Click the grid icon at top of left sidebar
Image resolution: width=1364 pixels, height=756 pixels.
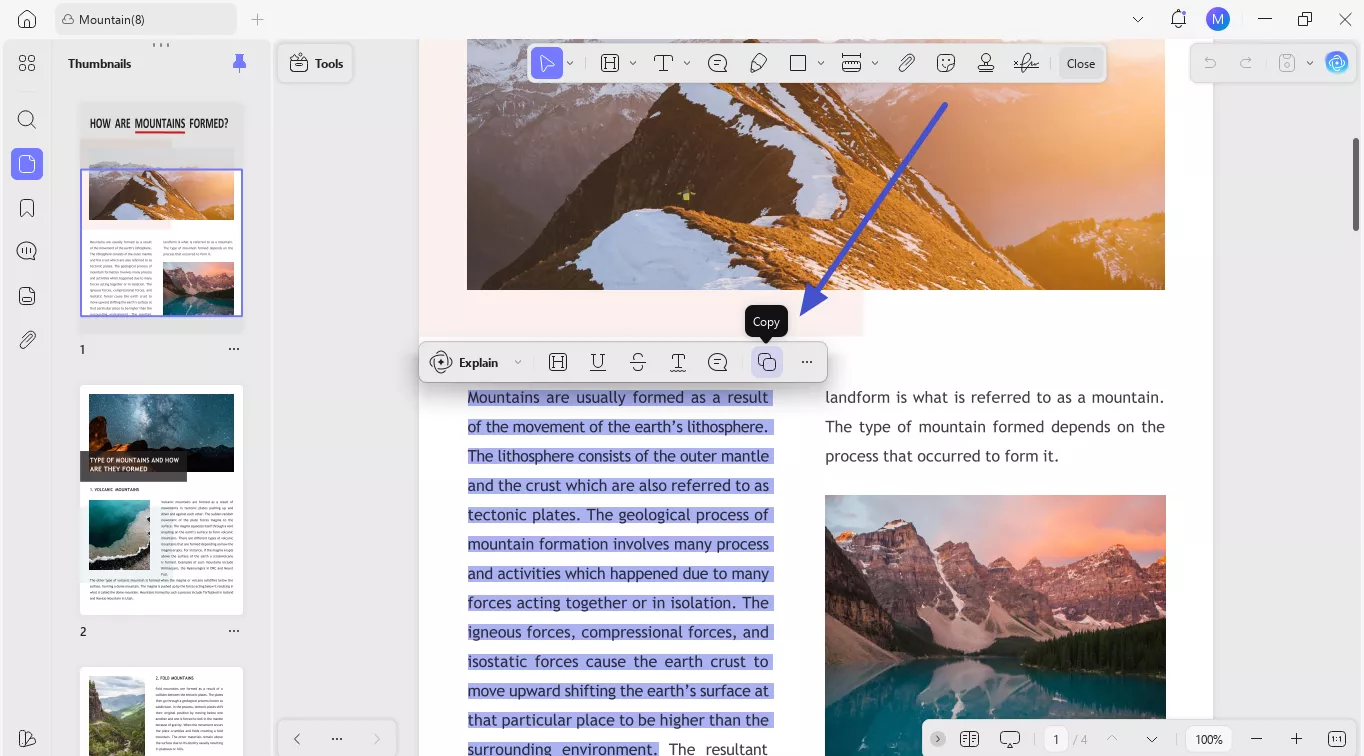[27, 63]
